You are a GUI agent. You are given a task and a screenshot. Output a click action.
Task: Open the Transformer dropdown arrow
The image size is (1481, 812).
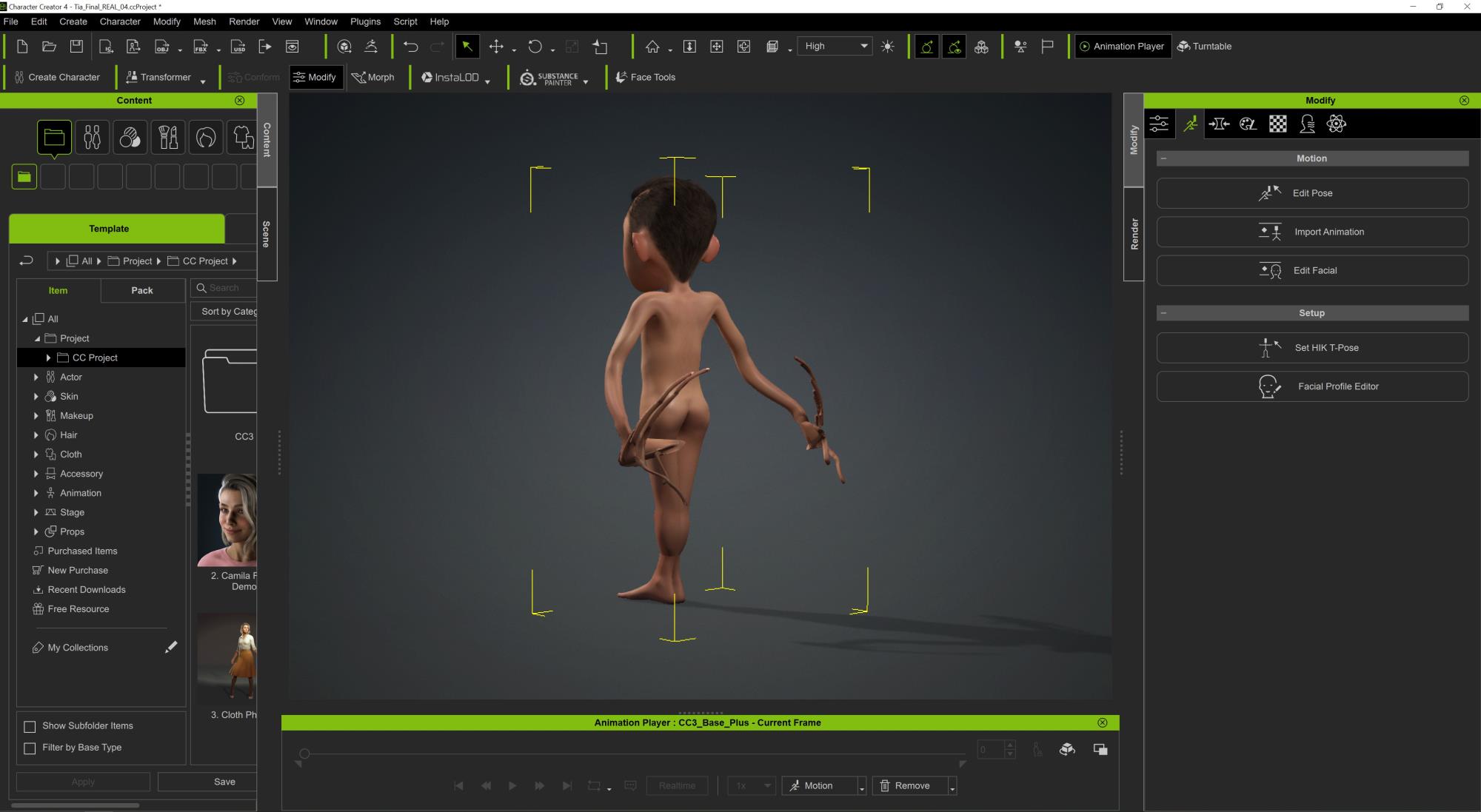(203, 81)
